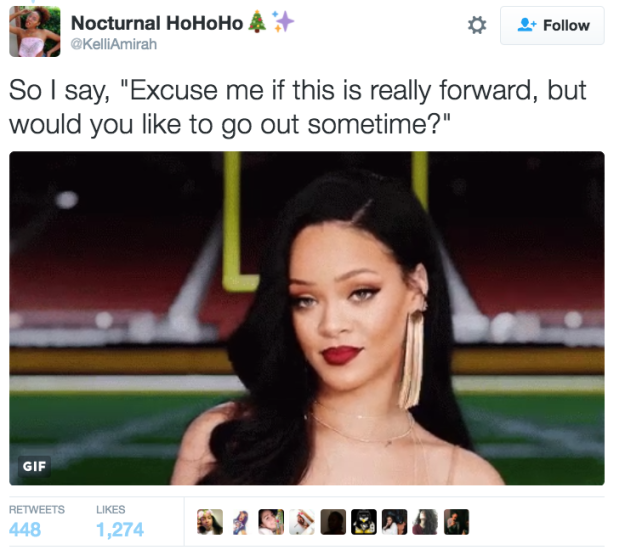
Task: Open the curly-hair maroon top liker avatar
Action: [x=425, y=522]
